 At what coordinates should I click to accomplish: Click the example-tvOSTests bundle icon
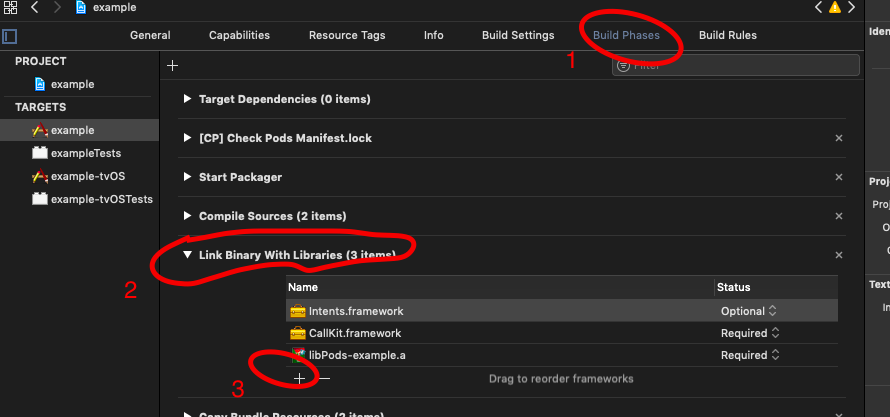coord(40,199)
